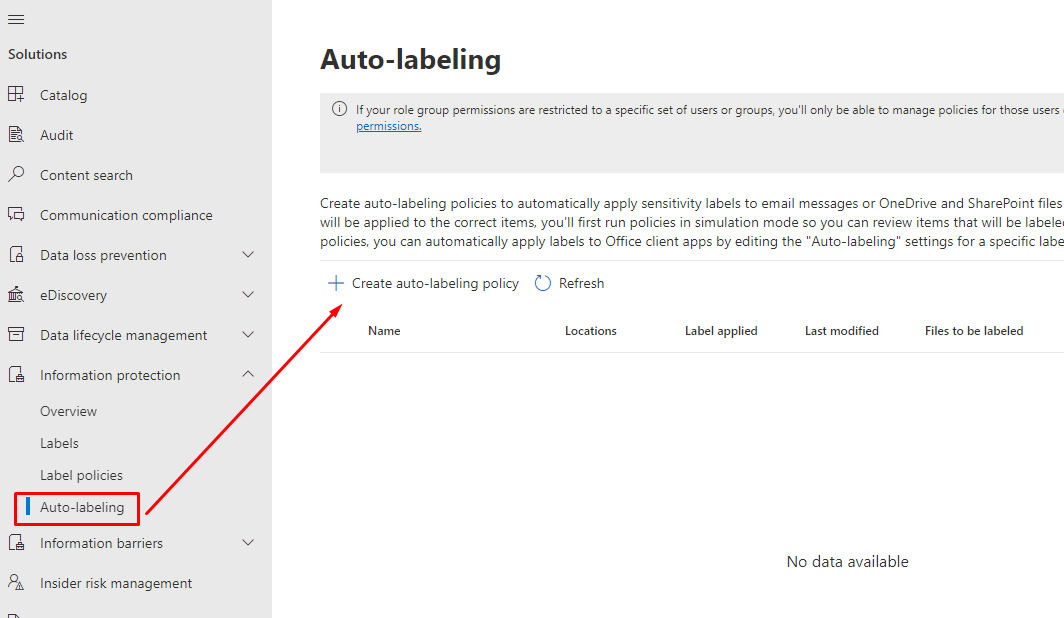This screenshot has height=618, width=1064.
Task: Click the plus icon to create policy
Action: (x=336, y=283)
